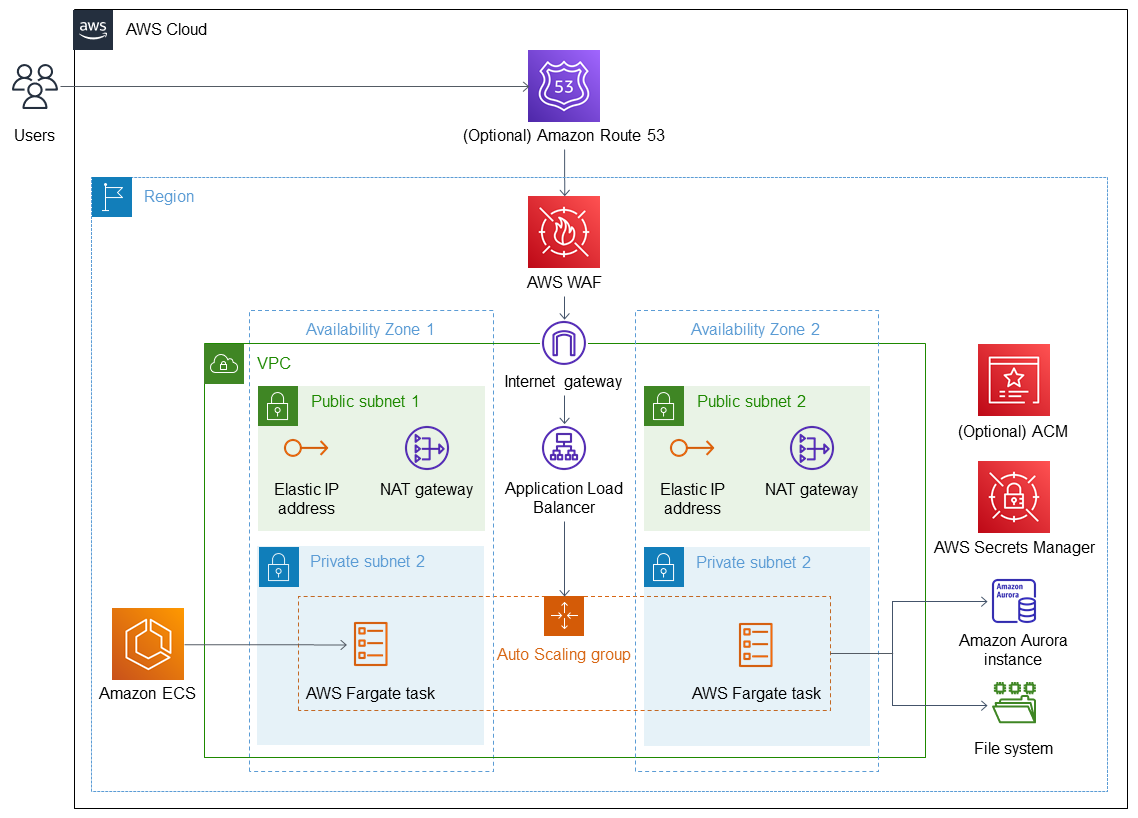Select the Availability Zone 1 label

coord(370,329)
